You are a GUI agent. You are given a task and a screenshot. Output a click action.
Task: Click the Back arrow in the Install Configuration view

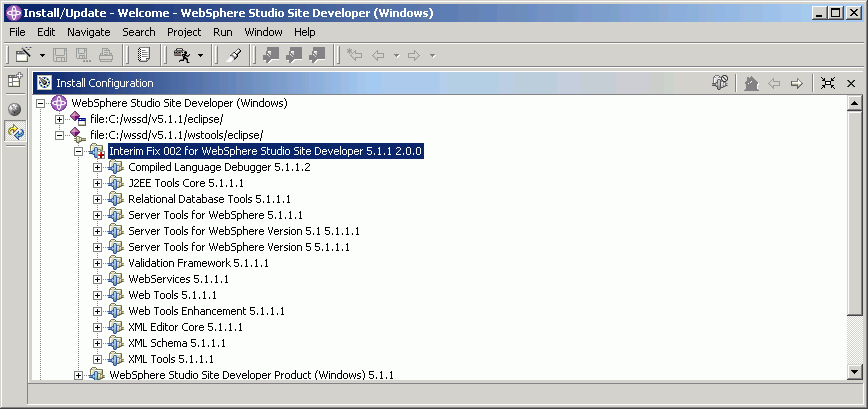coord(774,84)
